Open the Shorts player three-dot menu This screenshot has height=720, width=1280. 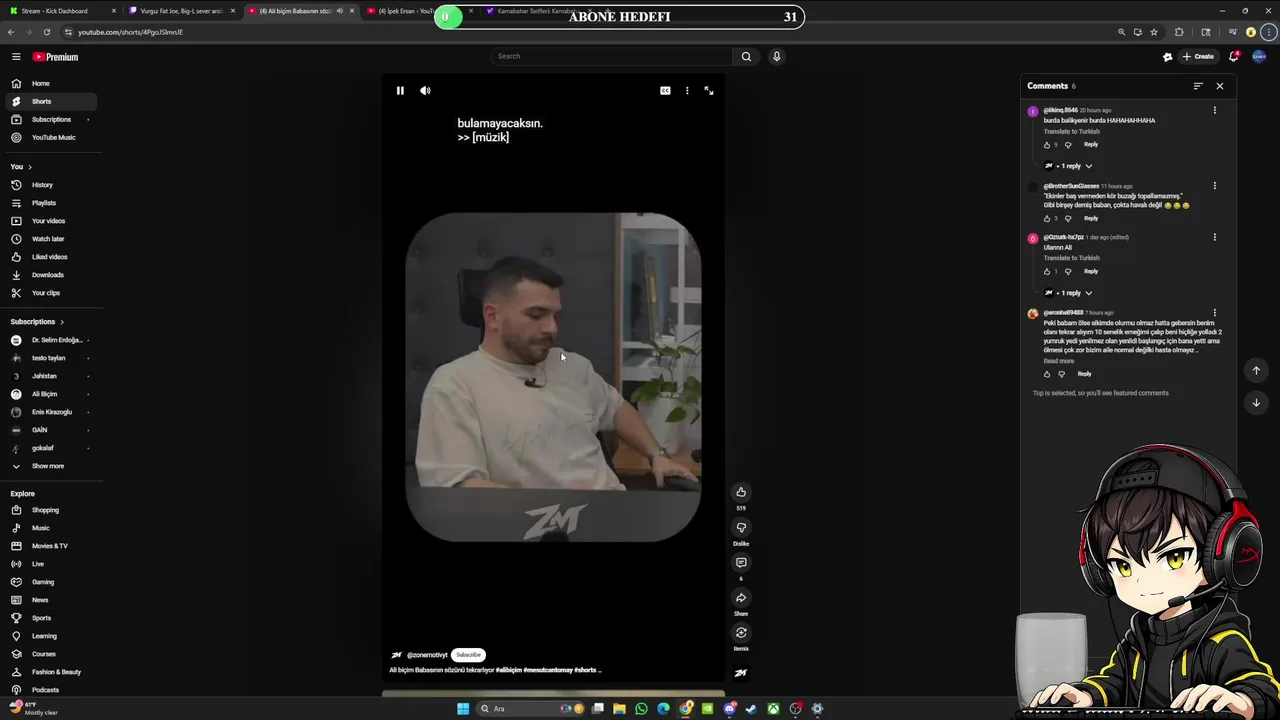pos(687,91)
